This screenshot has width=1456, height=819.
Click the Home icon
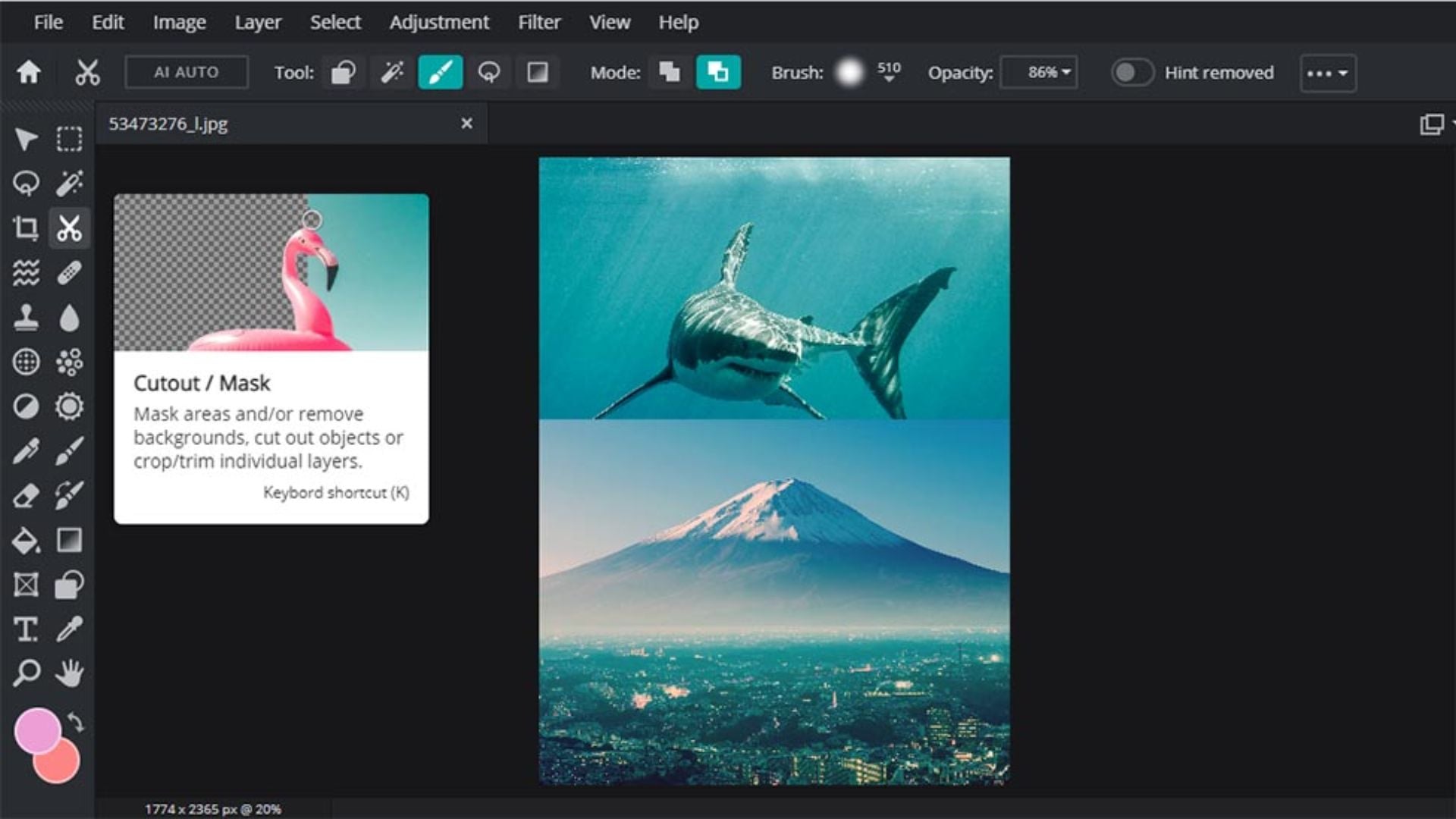[29, 73]
